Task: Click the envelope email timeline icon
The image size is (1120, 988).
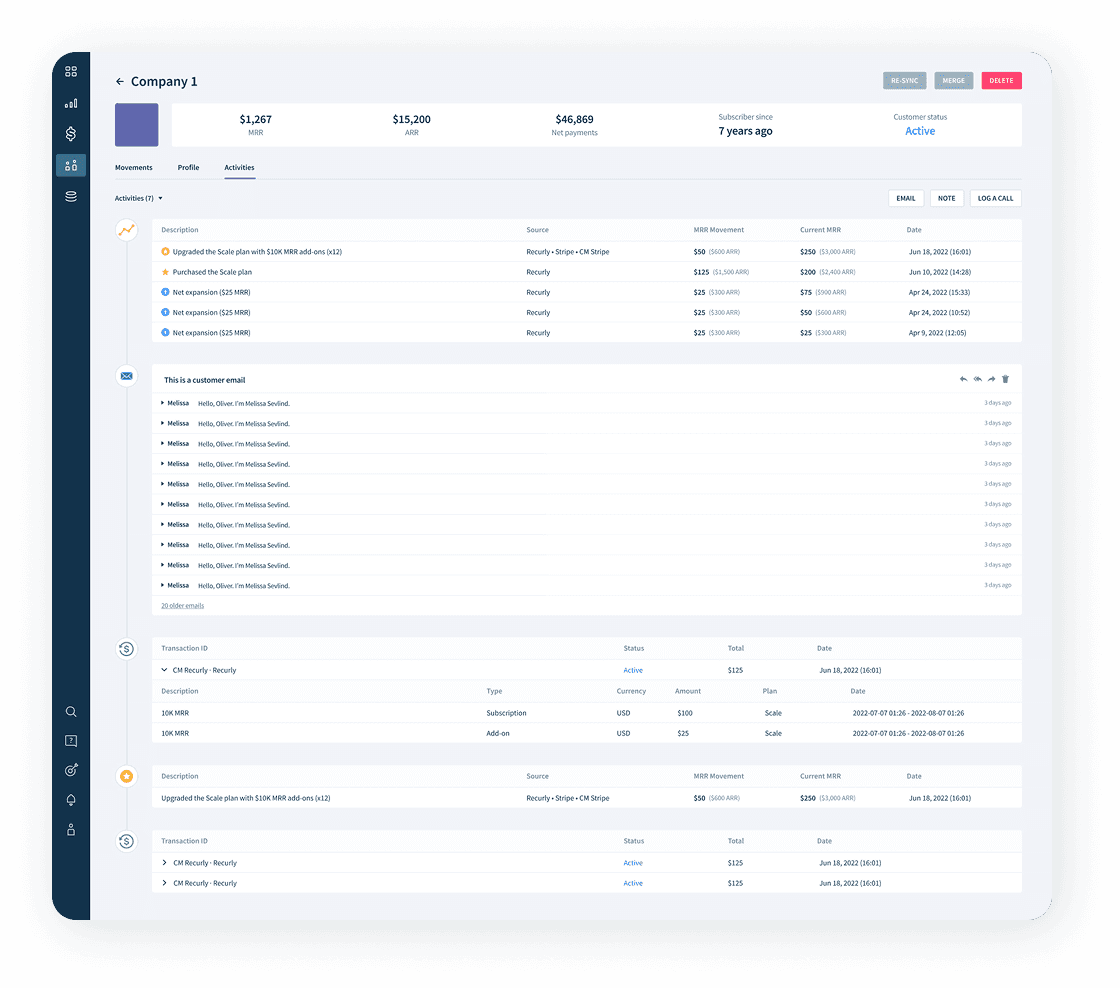Action: 126,376
